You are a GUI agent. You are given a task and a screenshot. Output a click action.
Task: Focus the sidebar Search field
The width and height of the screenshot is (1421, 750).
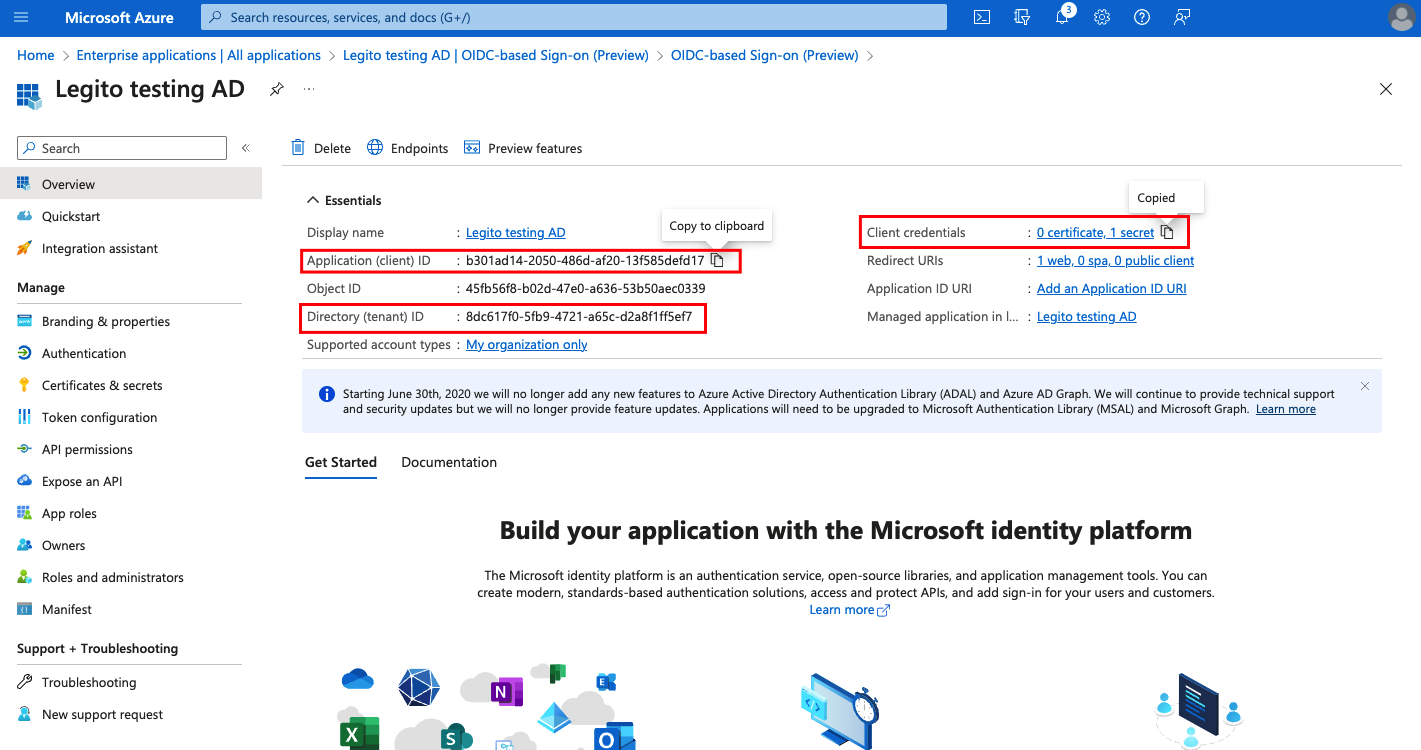[x=122, y=148]
